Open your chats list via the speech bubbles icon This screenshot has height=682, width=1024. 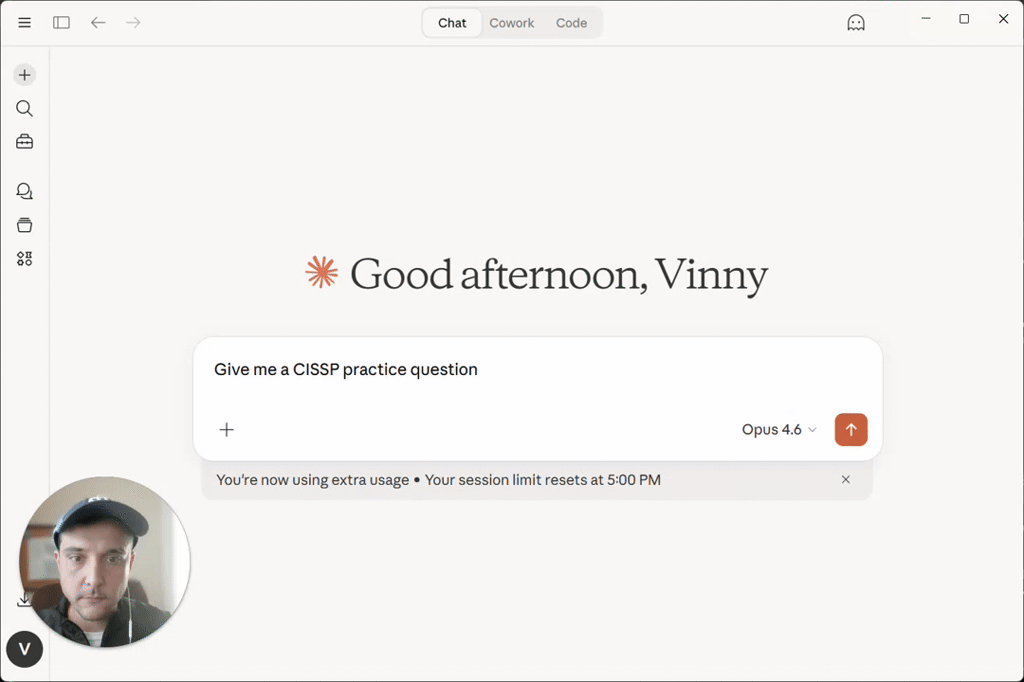tap(24, 191)
